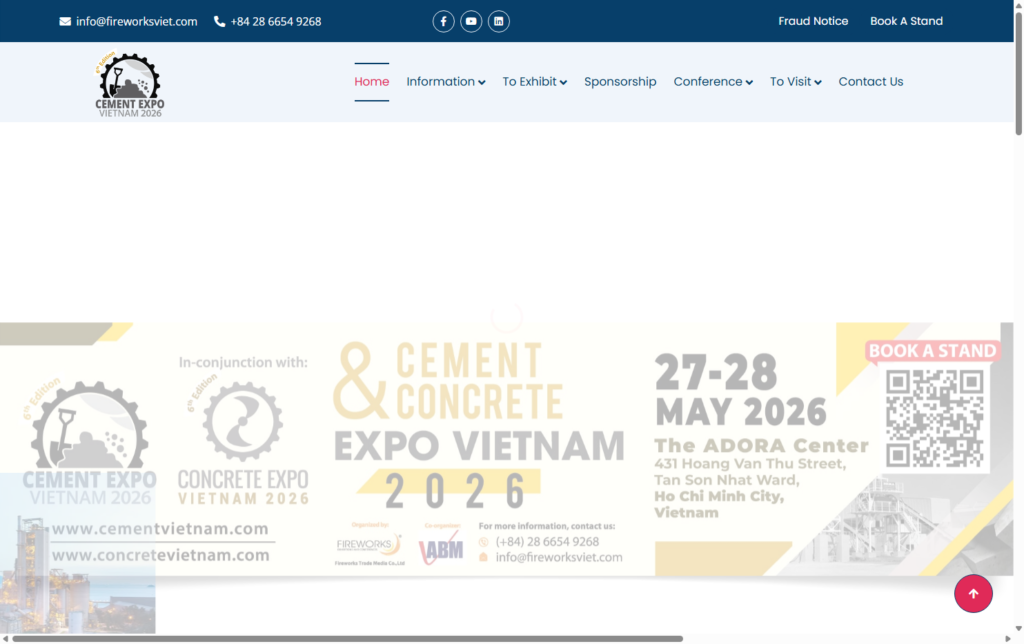Select Contact Us in the navigation
This screenshot has height=644, width=1024.
click(x=870, y=82)
